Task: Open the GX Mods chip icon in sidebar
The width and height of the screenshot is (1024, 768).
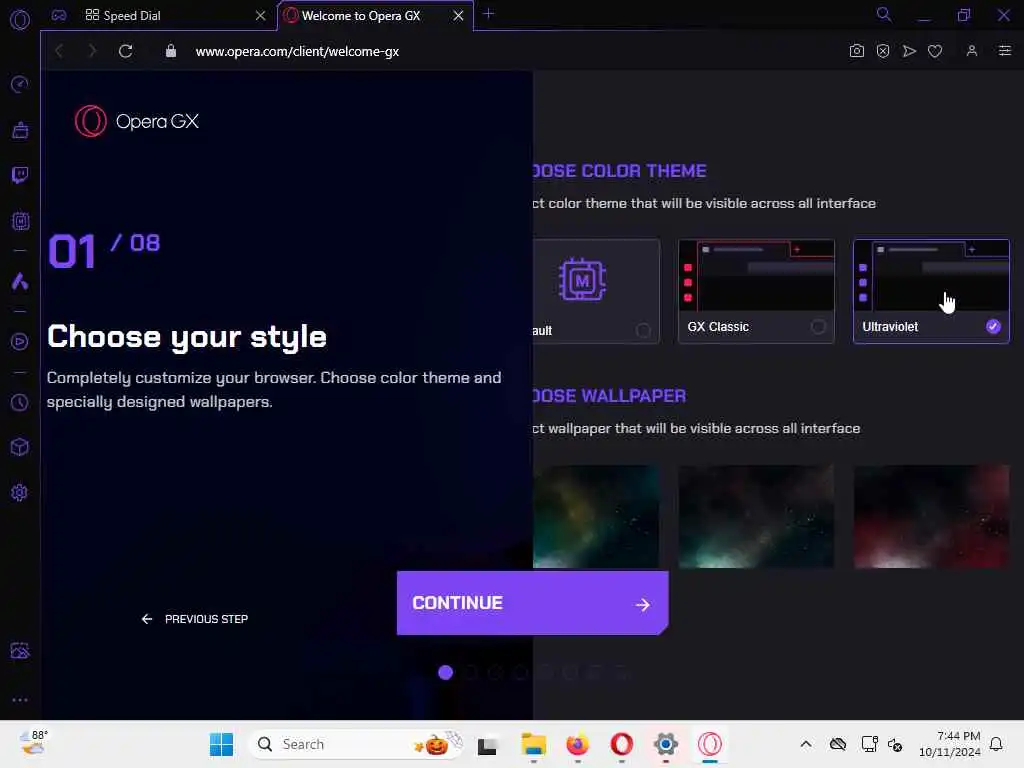Action: (x=20, y=221)
